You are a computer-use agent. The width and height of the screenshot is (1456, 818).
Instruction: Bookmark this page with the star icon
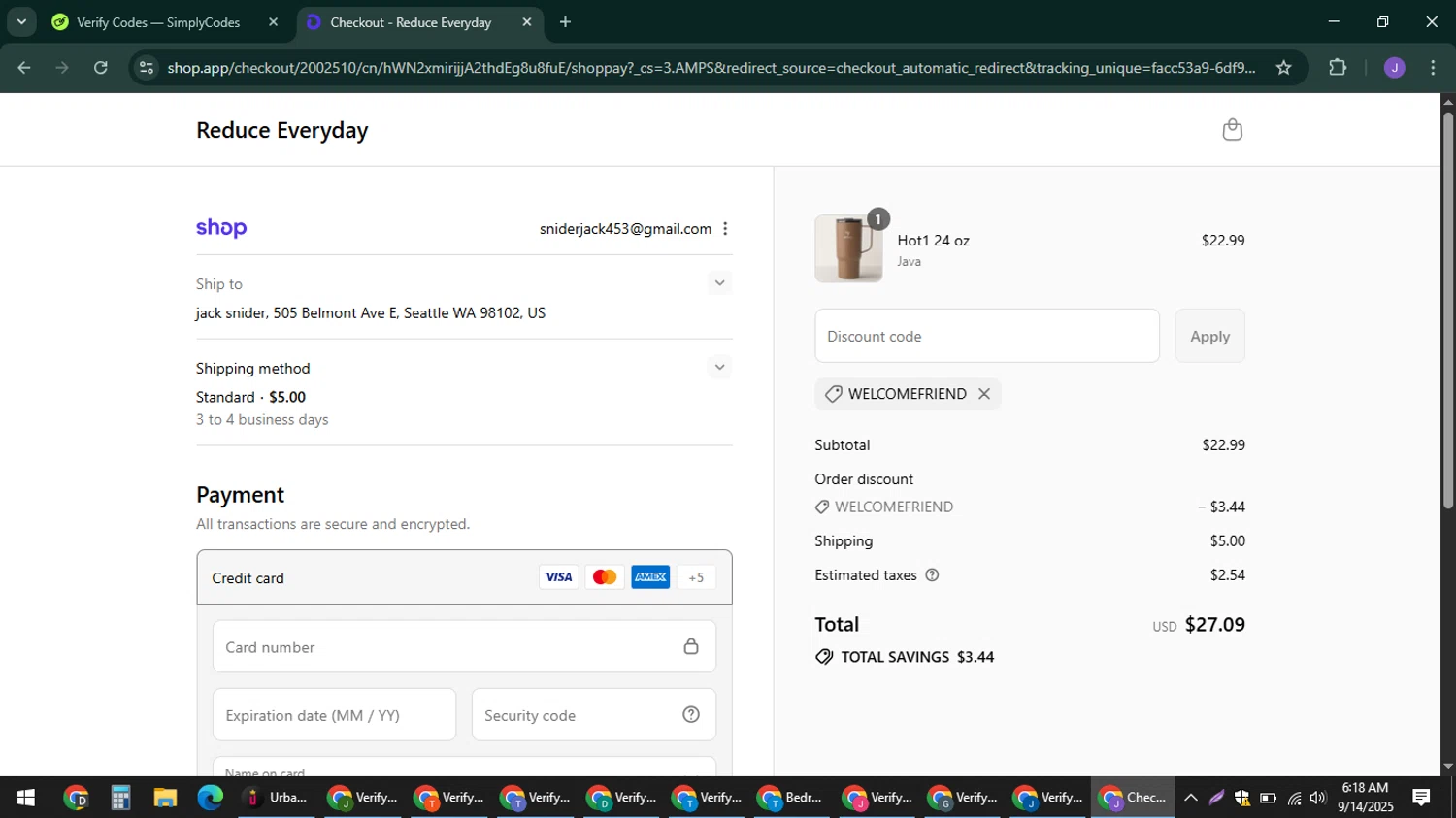(1283, 68)
